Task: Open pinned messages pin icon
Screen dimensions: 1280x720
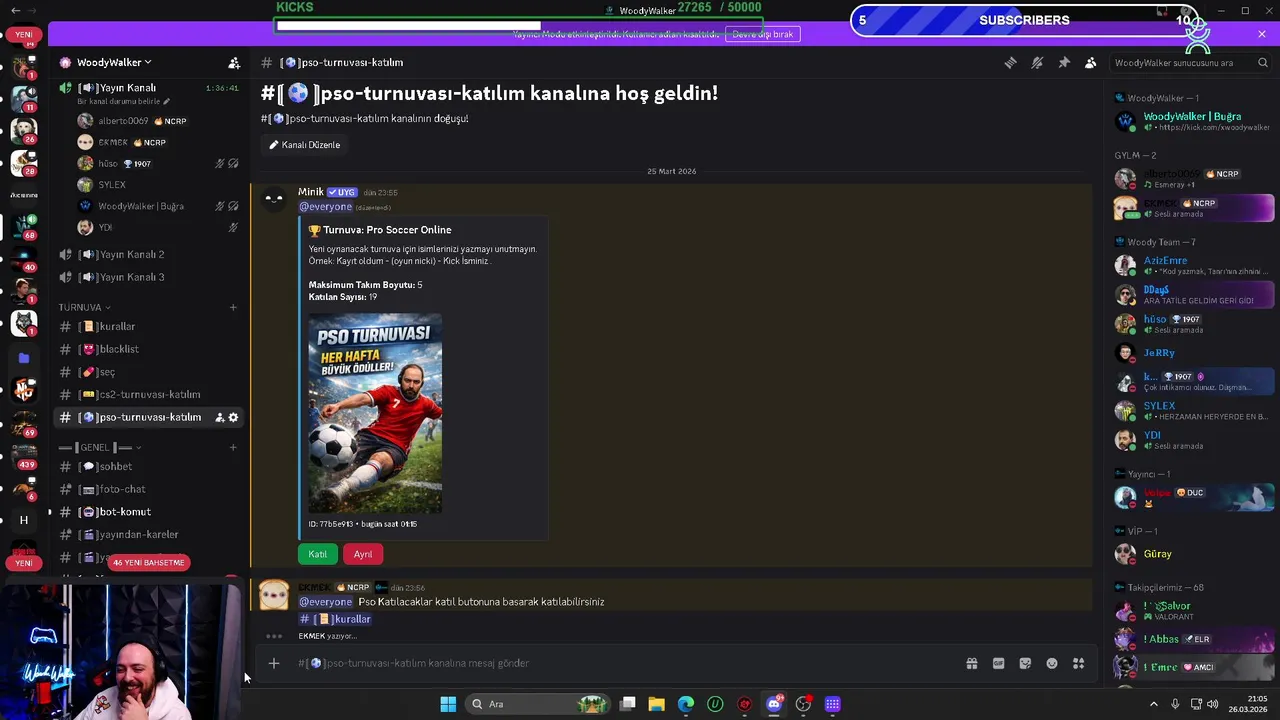Action: tap(1064, 62)
